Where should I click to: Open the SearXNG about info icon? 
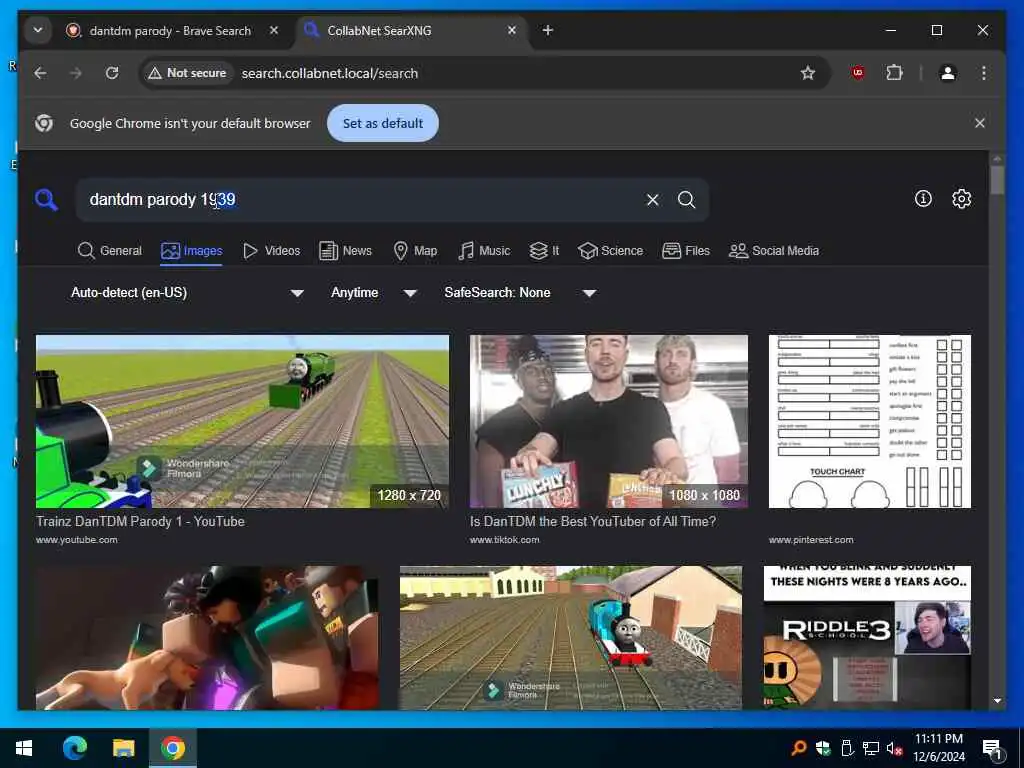click(x=923, y=199)
